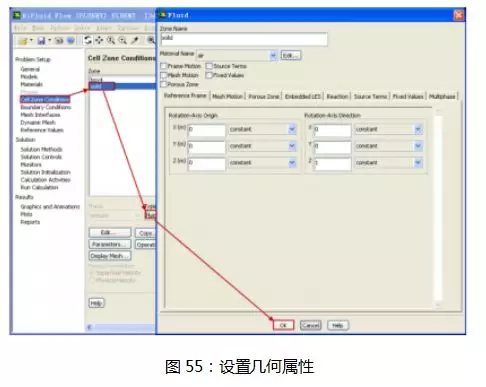Select Boundary Conditions tree item

(x=46, y=107)
